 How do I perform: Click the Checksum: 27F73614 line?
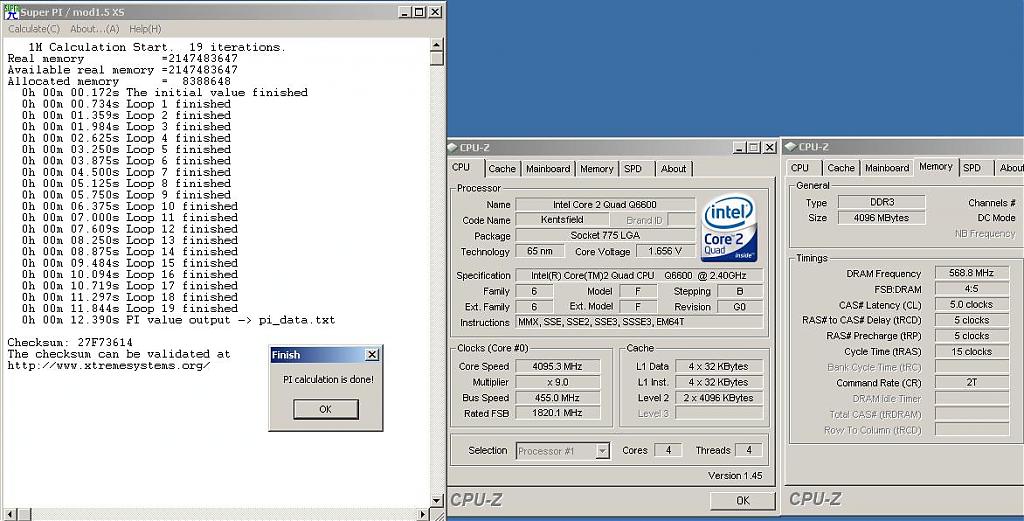(70, 343)
